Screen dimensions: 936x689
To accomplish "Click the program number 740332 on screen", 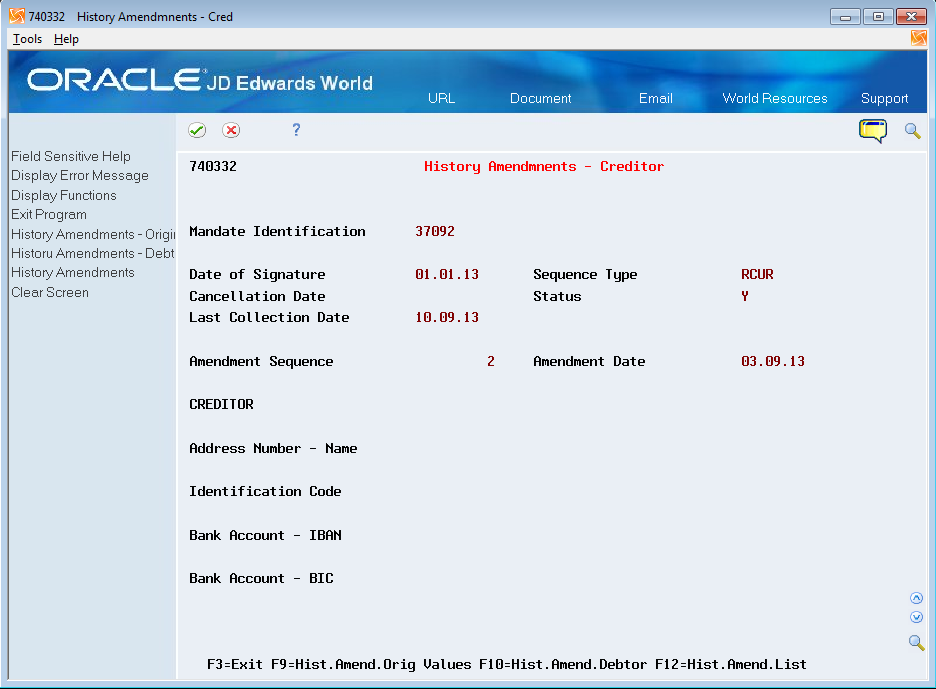I will [213, 167].
